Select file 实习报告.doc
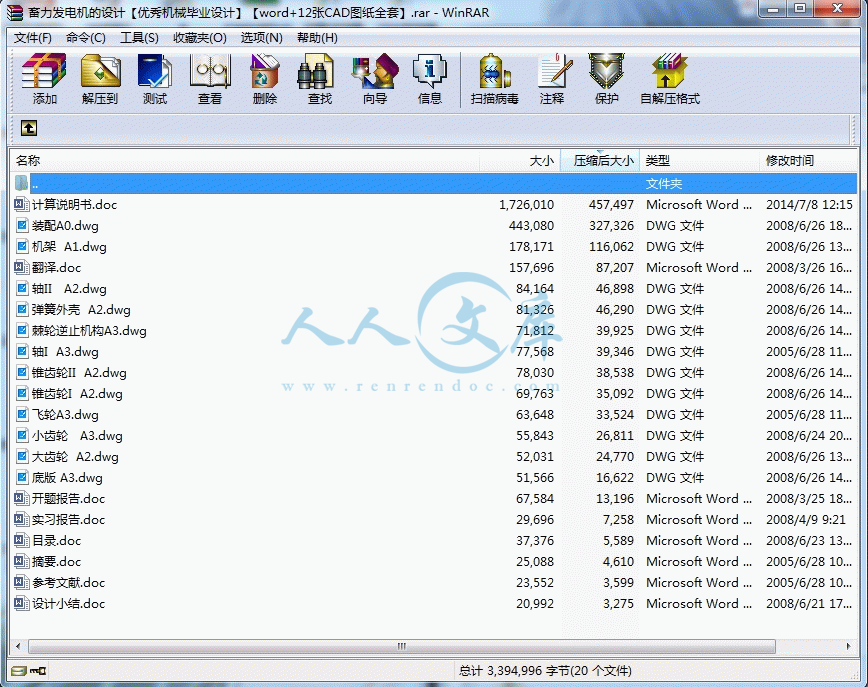The width and height of the screenshot is (868, 687). point(69,519)
